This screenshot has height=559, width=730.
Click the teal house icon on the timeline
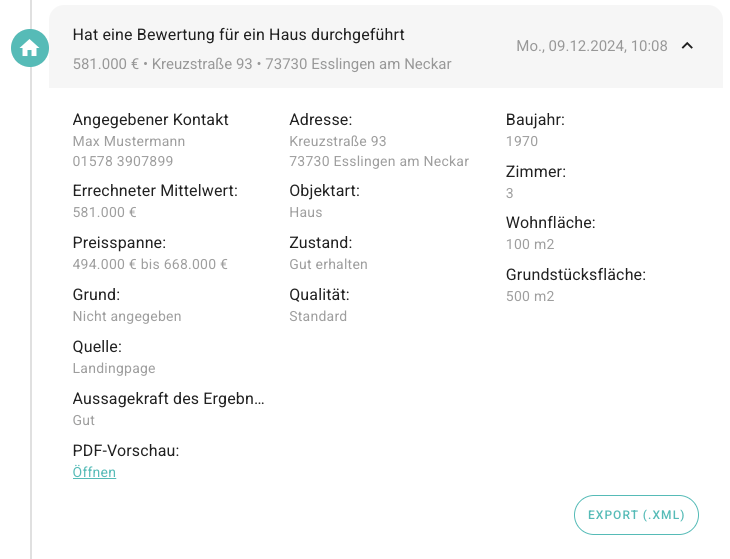pyautogui.click(x=30, y=48)
